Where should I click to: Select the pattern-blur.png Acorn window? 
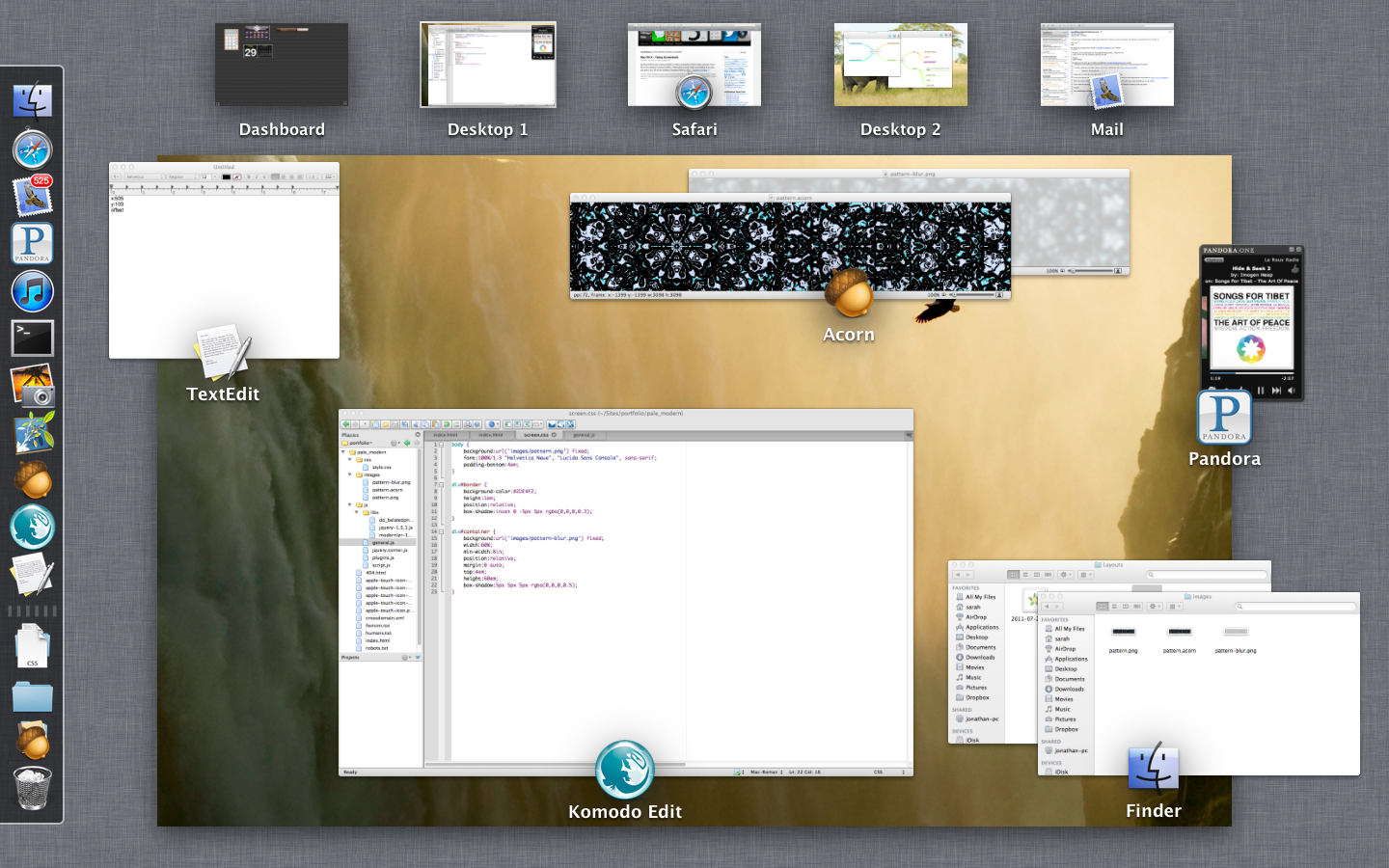click(x=1071, y=224)
